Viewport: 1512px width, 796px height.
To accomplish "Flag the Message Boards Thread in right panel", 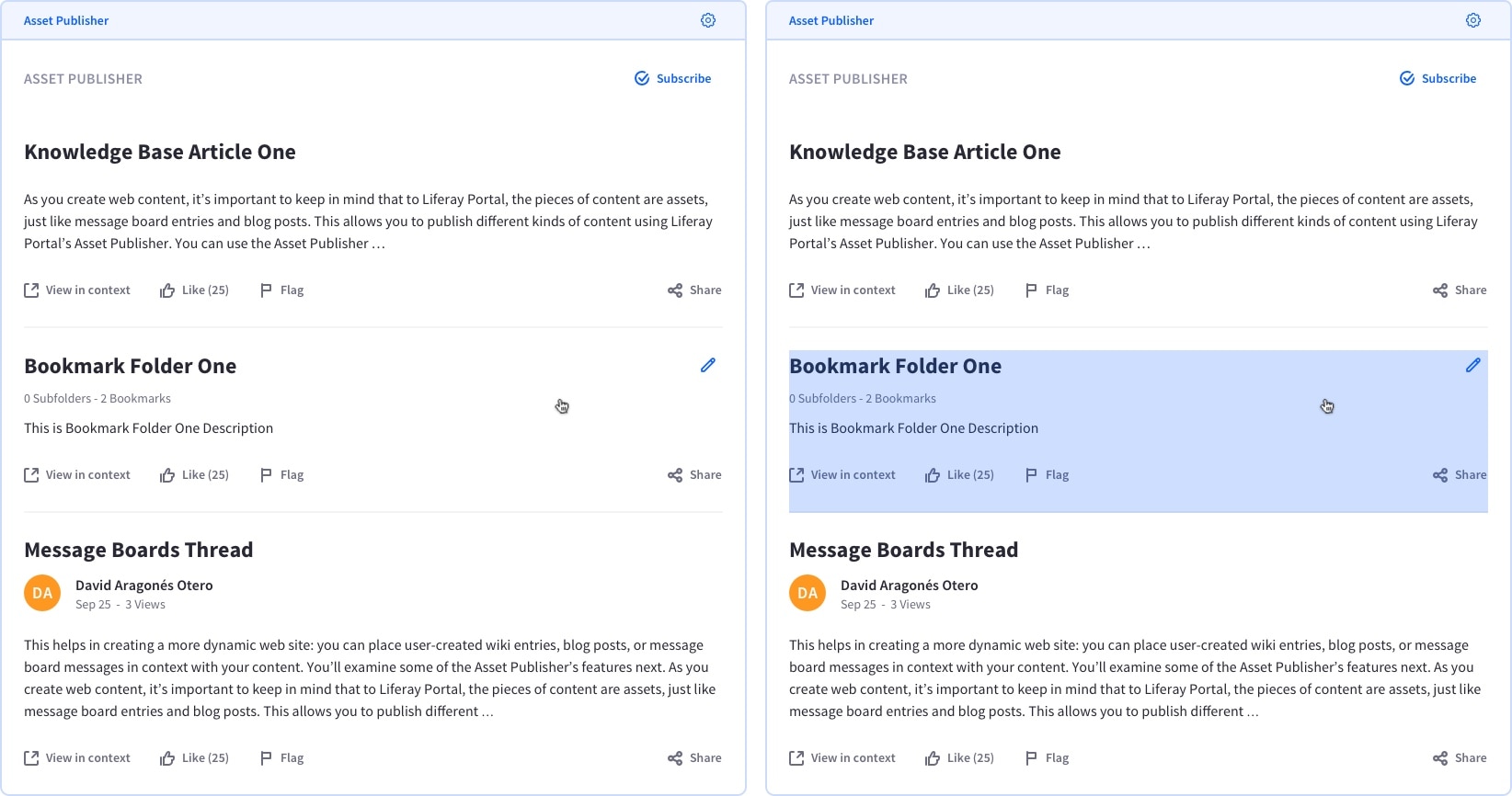I will click(x=1047, y=758).
